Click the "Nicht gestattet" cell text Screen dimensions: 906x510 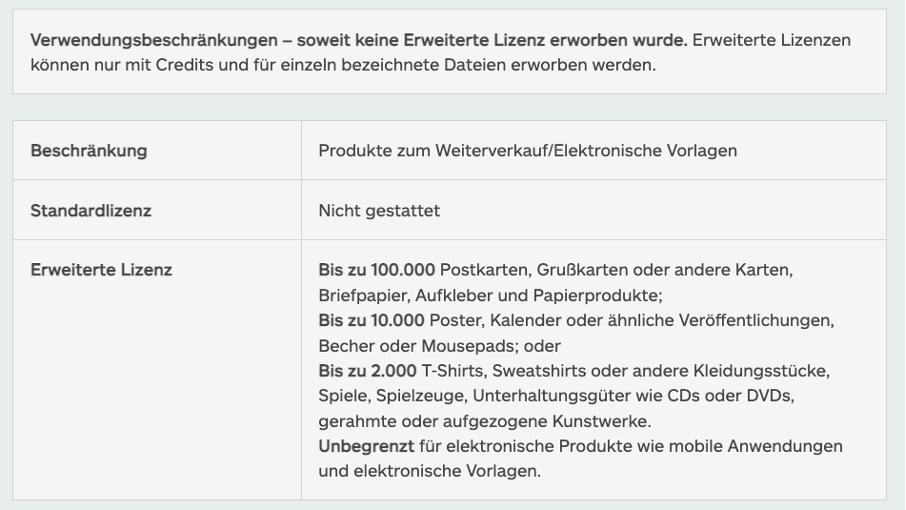coord(379,211)
